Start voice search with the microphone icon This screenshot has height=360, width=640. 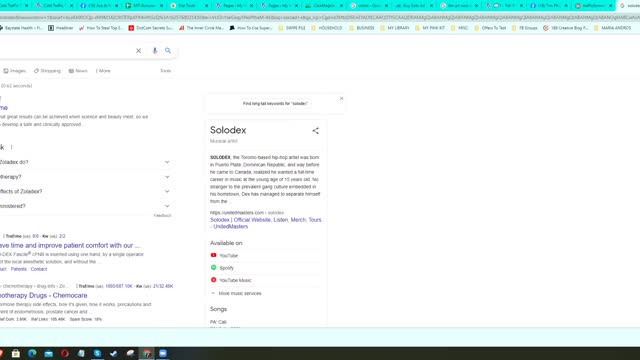(155, 51)
